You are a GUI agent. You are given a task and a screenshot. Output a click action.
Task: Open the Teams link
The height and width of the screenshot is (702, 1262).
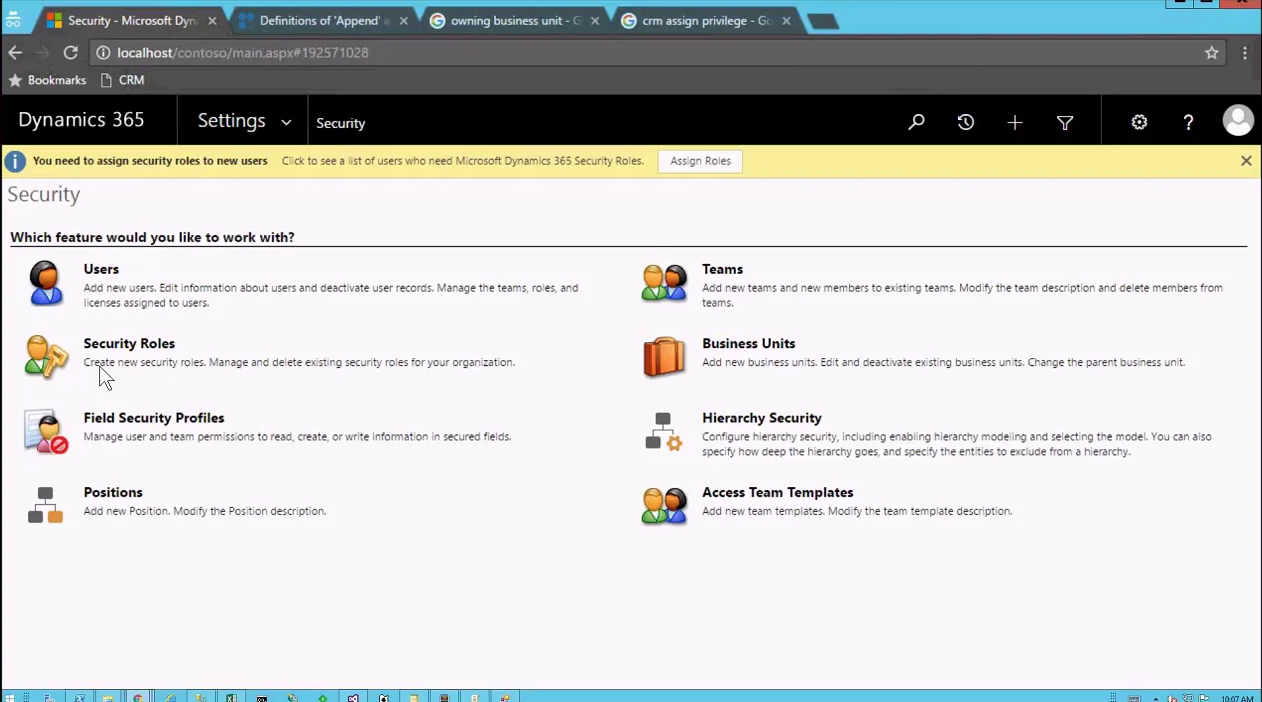722,269
